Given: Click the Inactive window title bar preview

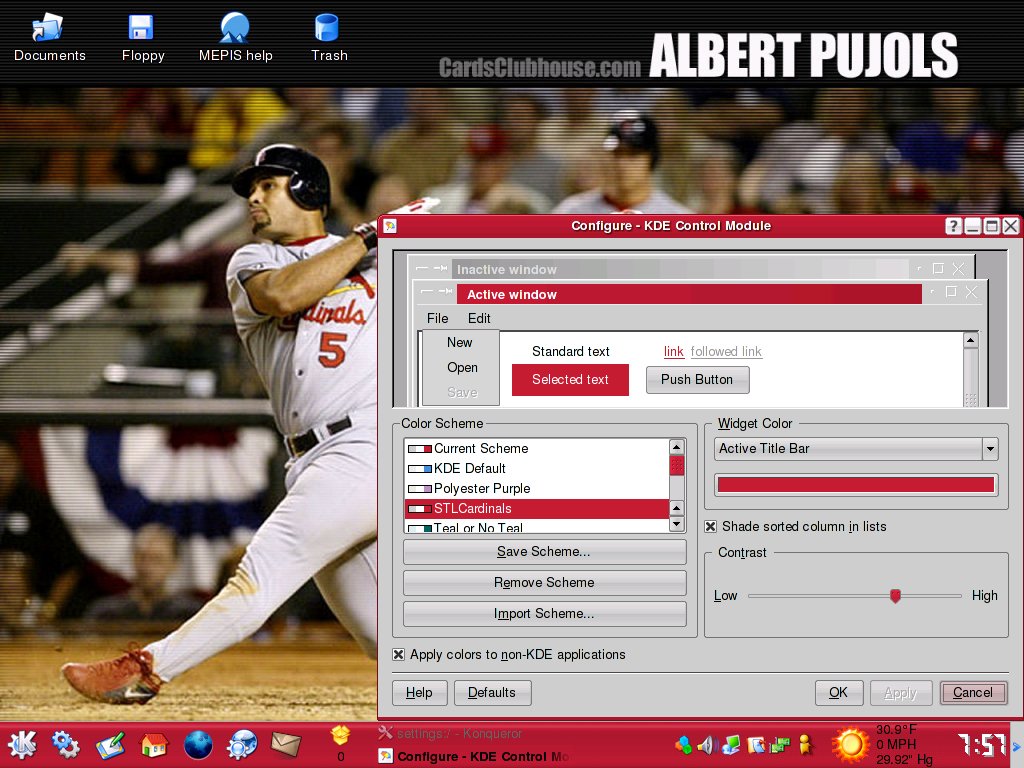Looking at the screenshot, I should [x=679, y=270].
